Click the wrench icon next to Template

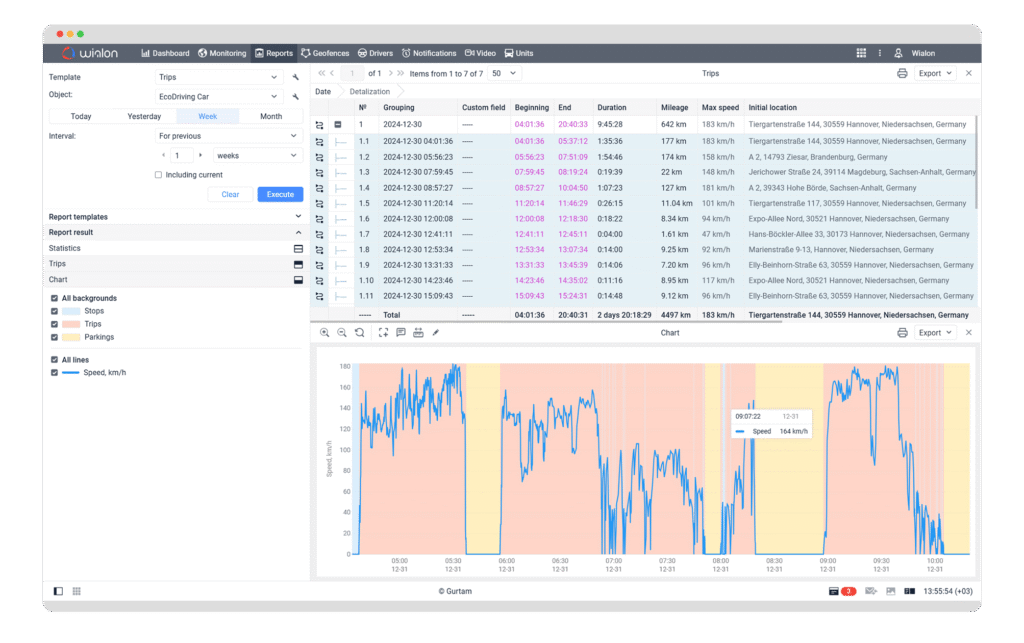point(296,77)
